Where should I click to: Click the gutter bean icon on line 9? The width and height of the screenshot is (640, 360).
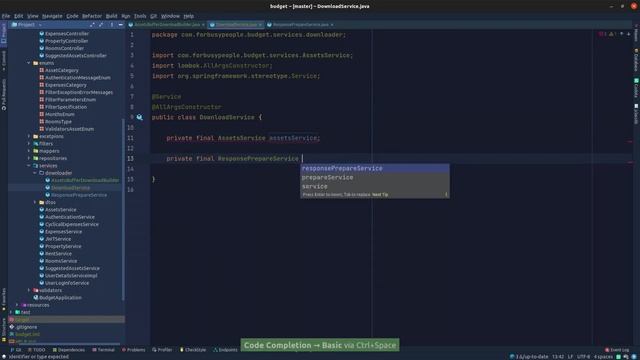tap(140, 117)
